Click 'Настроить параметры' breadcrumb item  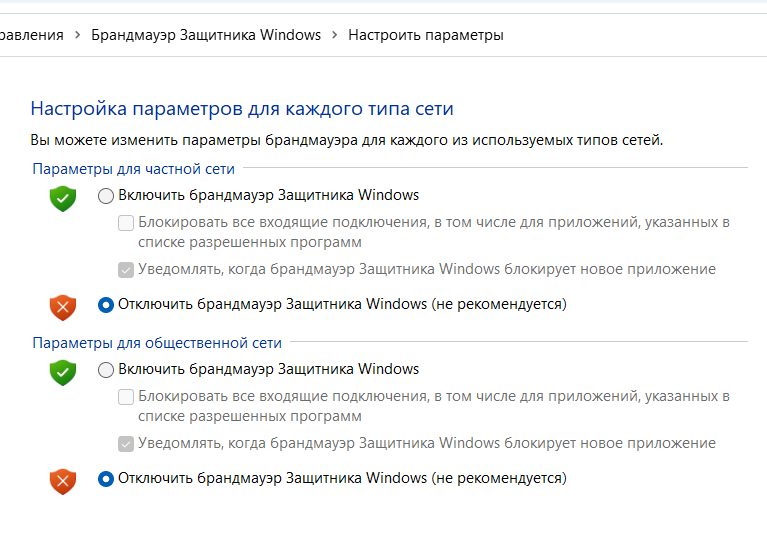(x=425, y=35)
